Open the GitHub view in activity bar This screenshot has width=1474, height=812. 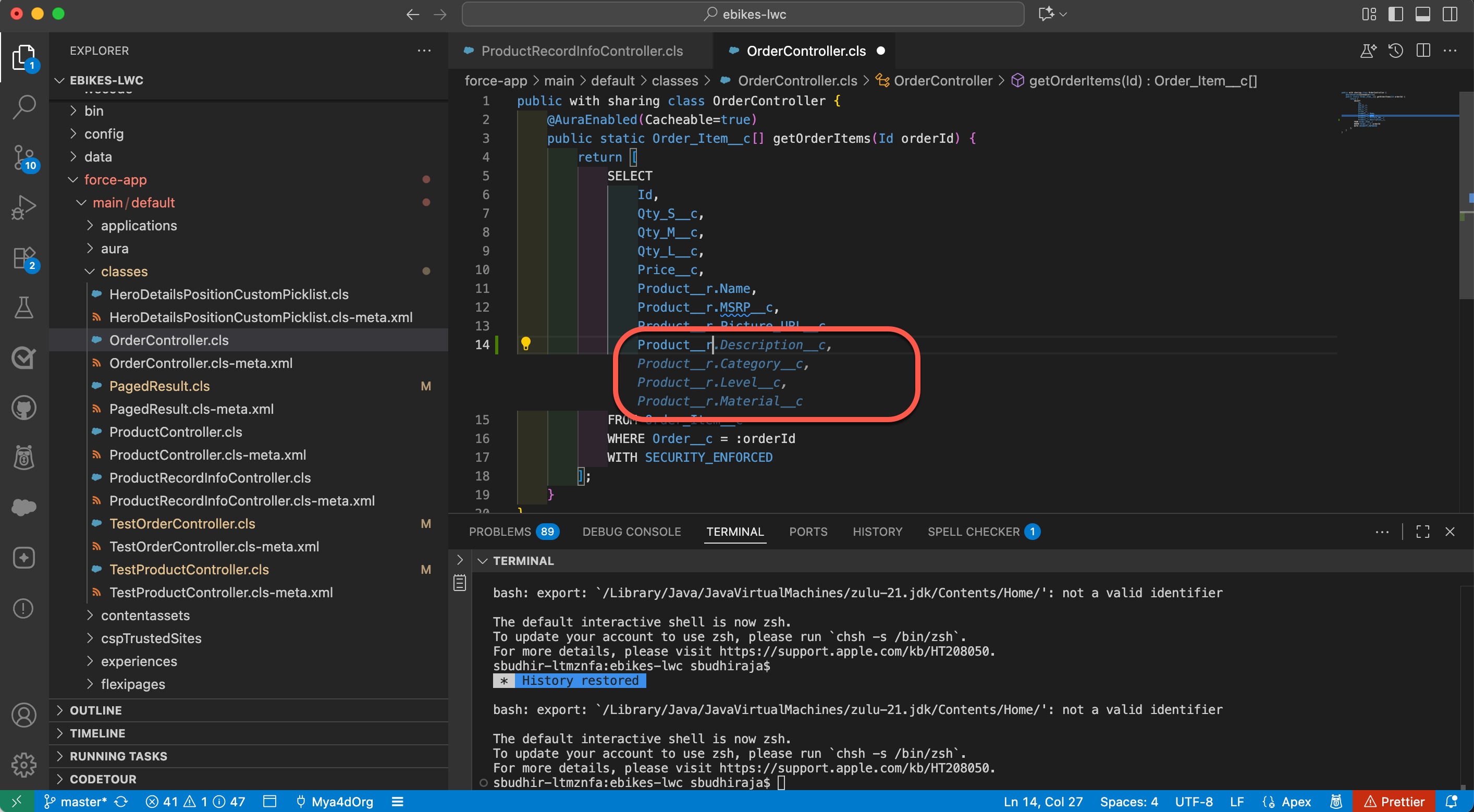click(x=24, y=408)
